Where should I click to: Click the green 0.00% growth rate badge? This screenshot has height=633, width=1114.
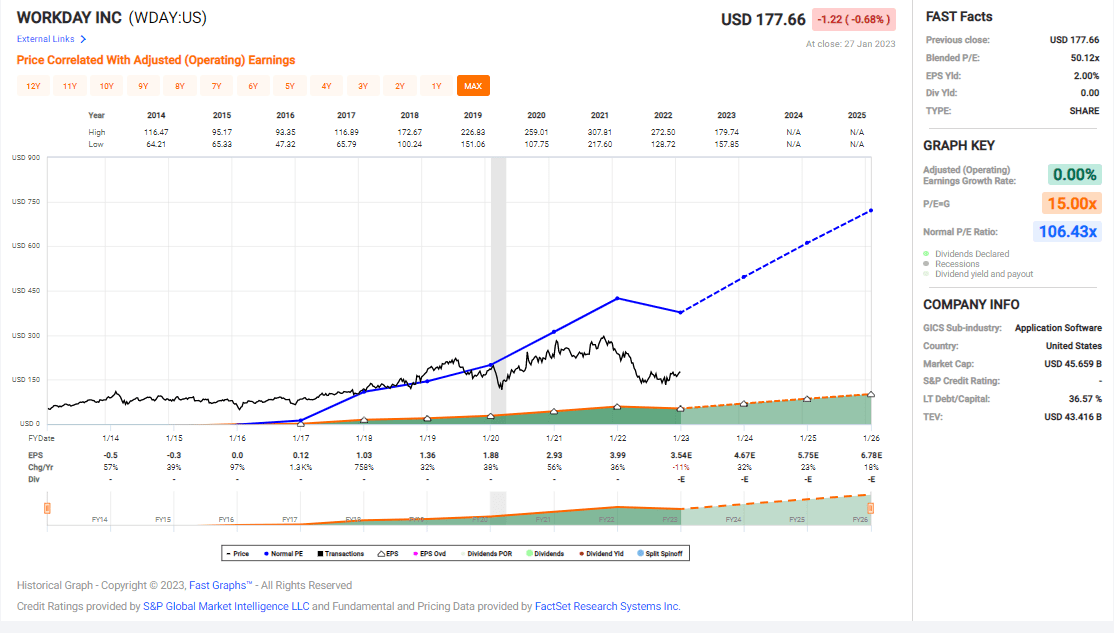[1073, 173]
